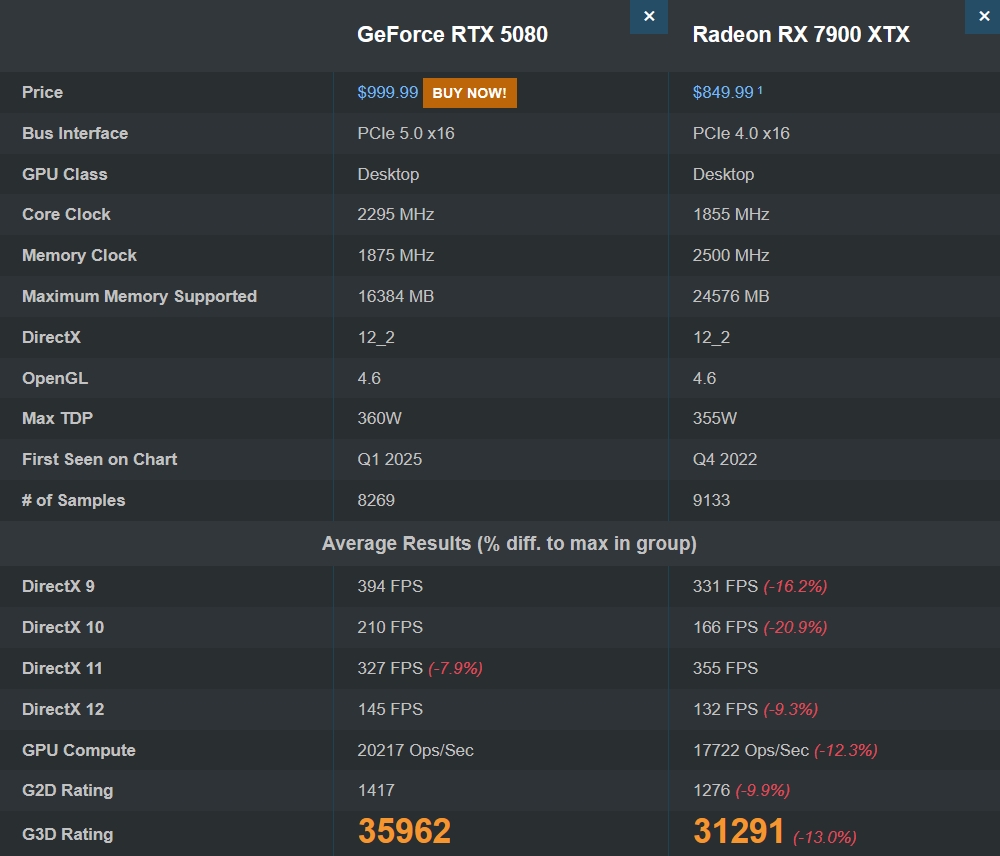Select the 145 FPS DirectX 12 result
The height and width of the screenshot is (856, 1000).
[x=390, y=709]
